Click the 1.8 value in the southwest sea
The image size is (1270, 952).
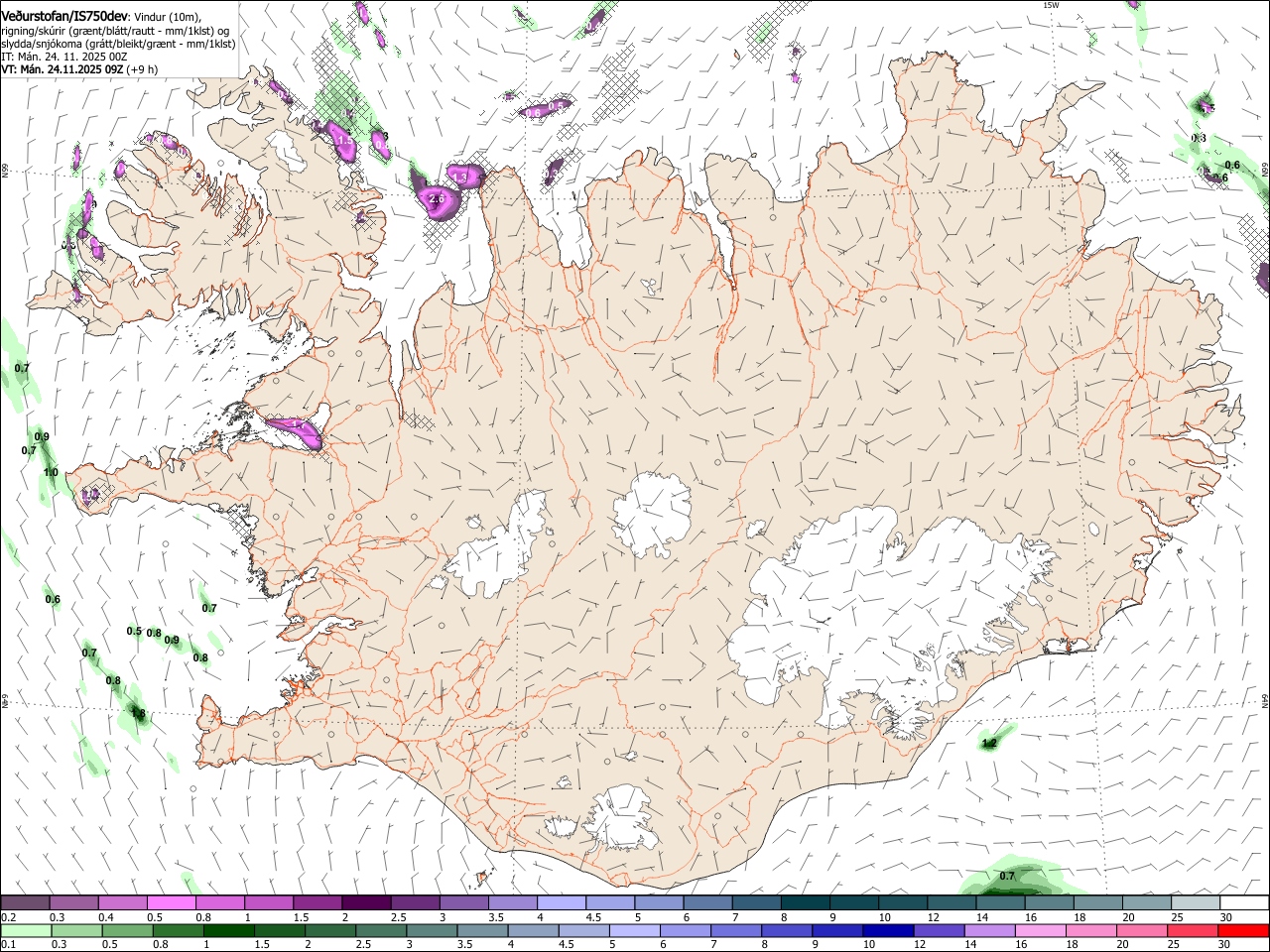(138, 713)
